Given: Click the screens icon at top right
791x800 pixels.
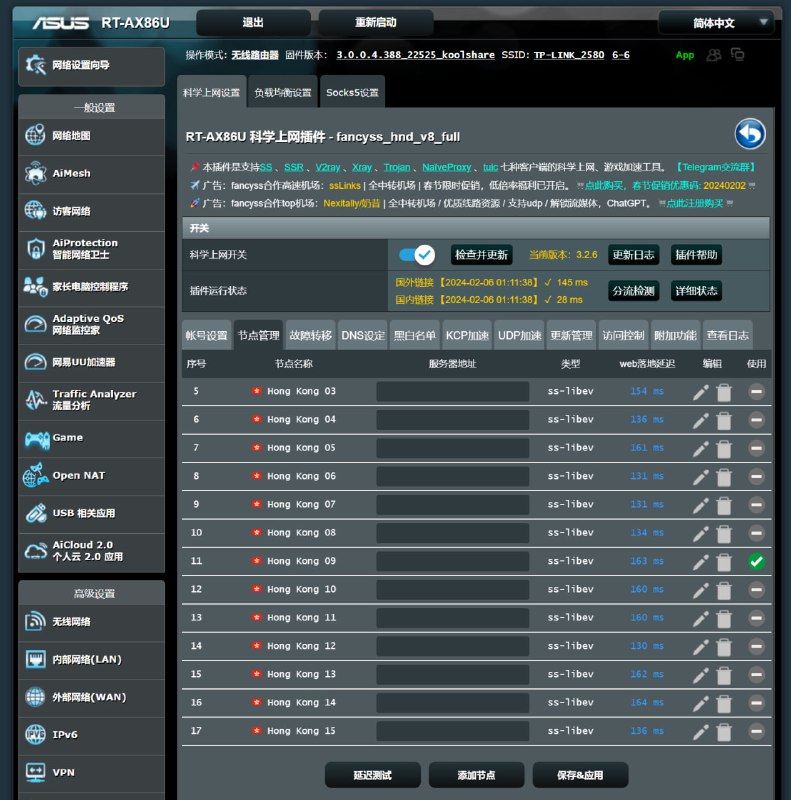Looking at the screenshot, I should (x=737, y=54).
